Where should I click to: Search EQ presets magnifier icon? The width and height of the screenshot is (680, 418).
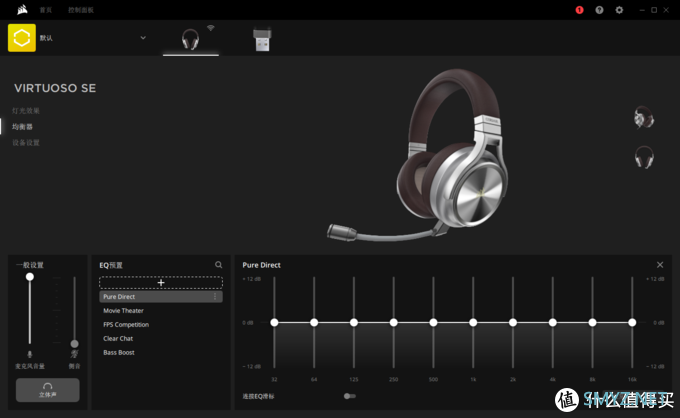tap(219, 265)
